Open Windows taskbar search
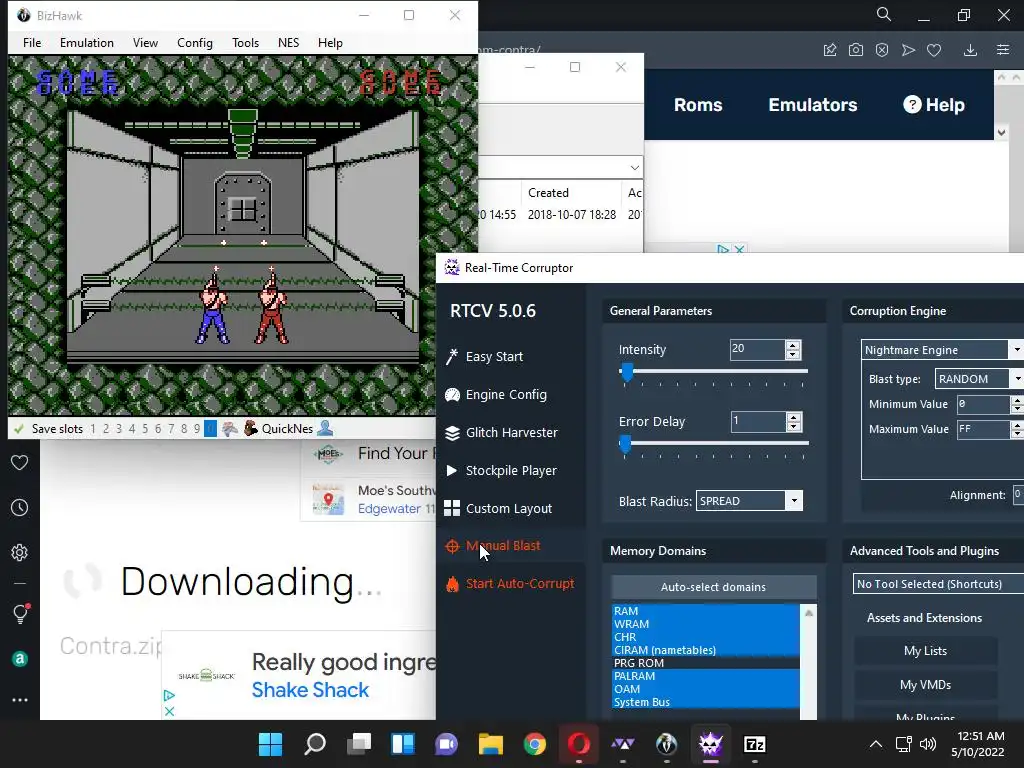Image resolution: width=1024 pixels, height=768 pixels. [315, 744]
